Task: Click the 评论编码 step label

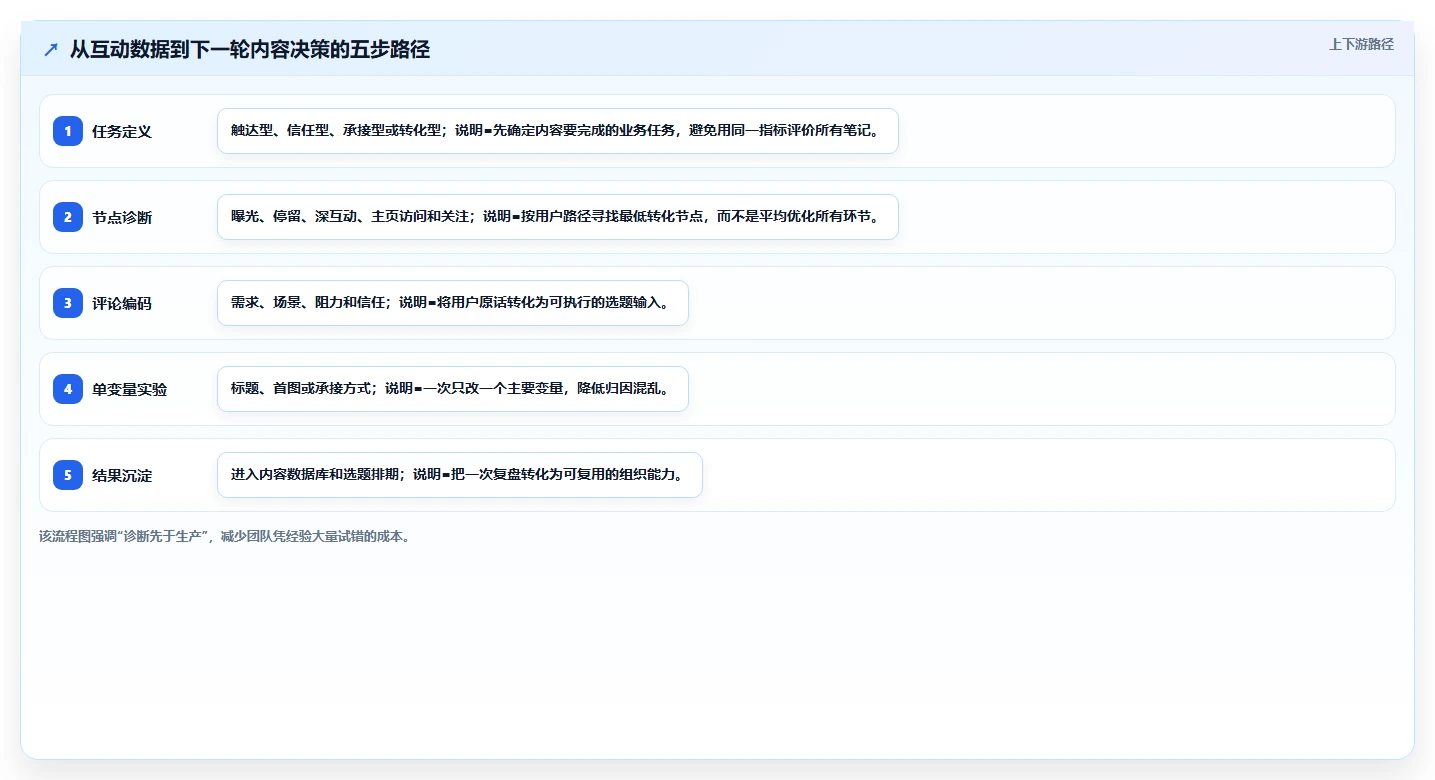Action: (122, 304)
